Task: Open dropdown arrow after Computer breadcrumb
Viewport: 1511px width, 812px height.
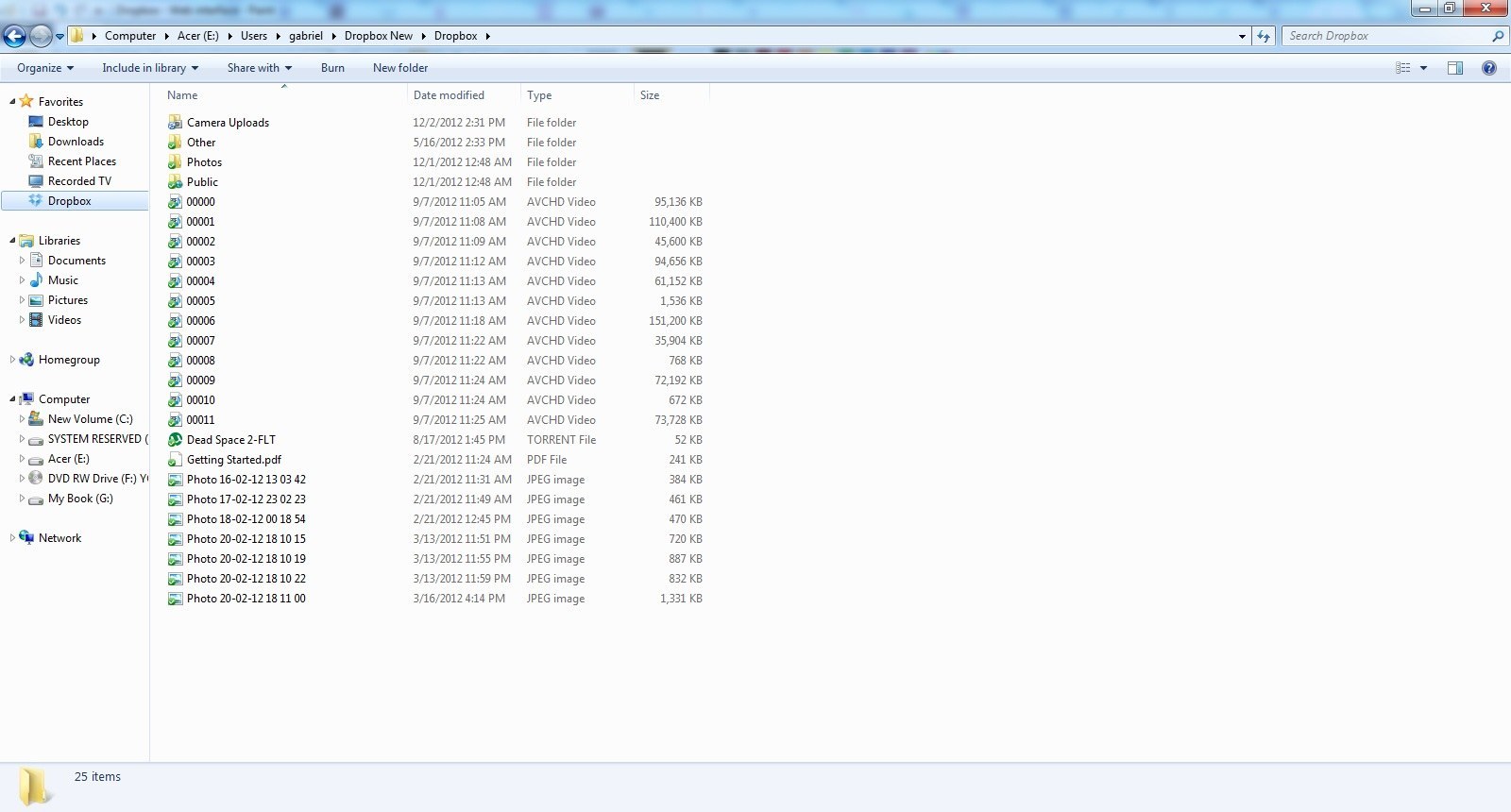Action: (166, 36)
